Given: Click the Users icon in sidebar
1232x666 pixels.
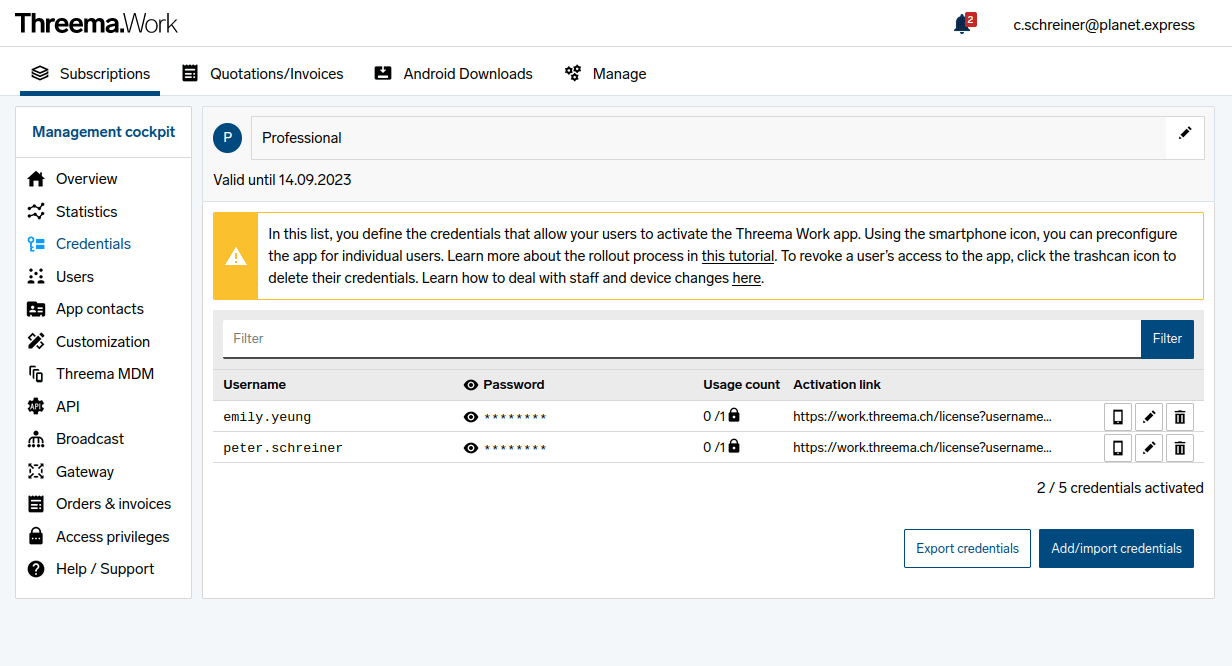Looking at the screenshot, I should click(36, 277).
